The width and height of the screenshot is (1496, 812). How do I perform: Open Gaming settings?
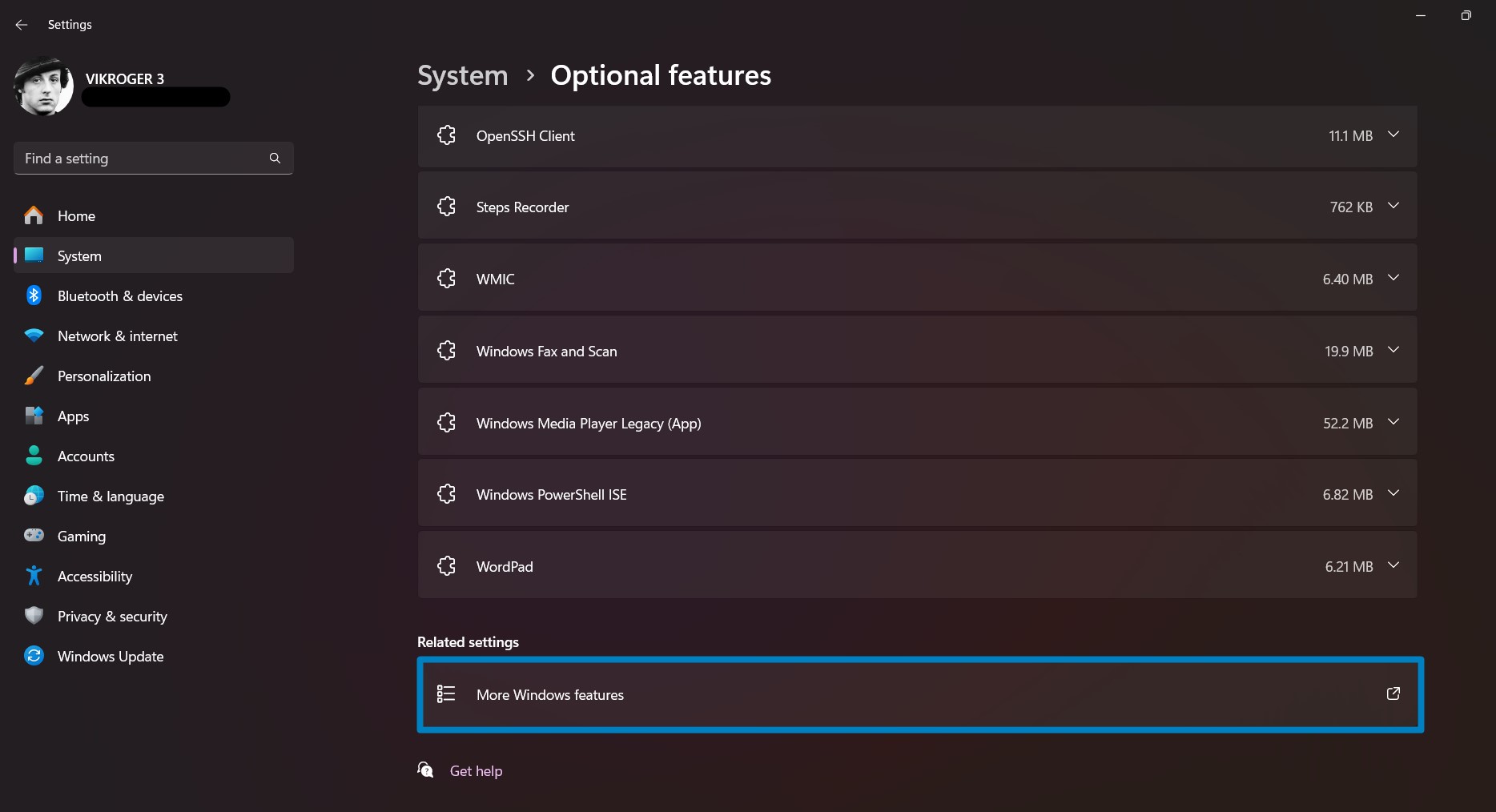tap(154, 537)
